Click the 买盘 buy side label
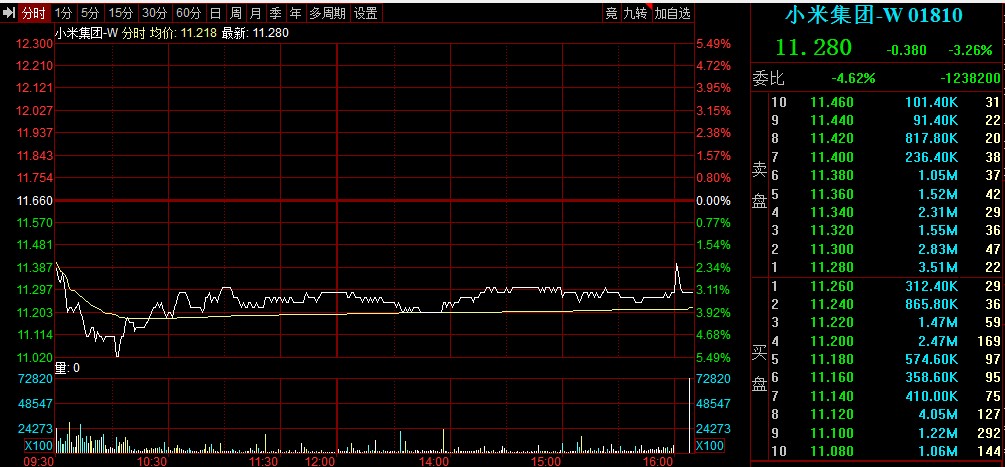Image resolution: width=1005 pixels, height=467 pixels. tap(760, 368)
